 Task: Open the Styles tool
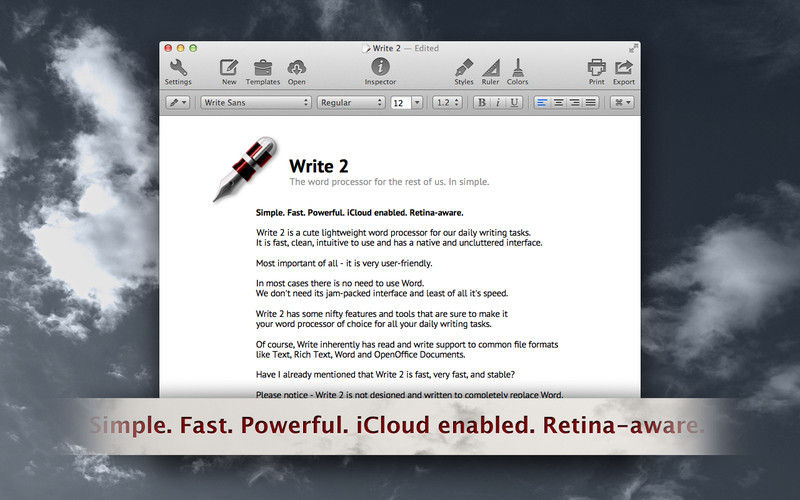(x=464, y=72)
